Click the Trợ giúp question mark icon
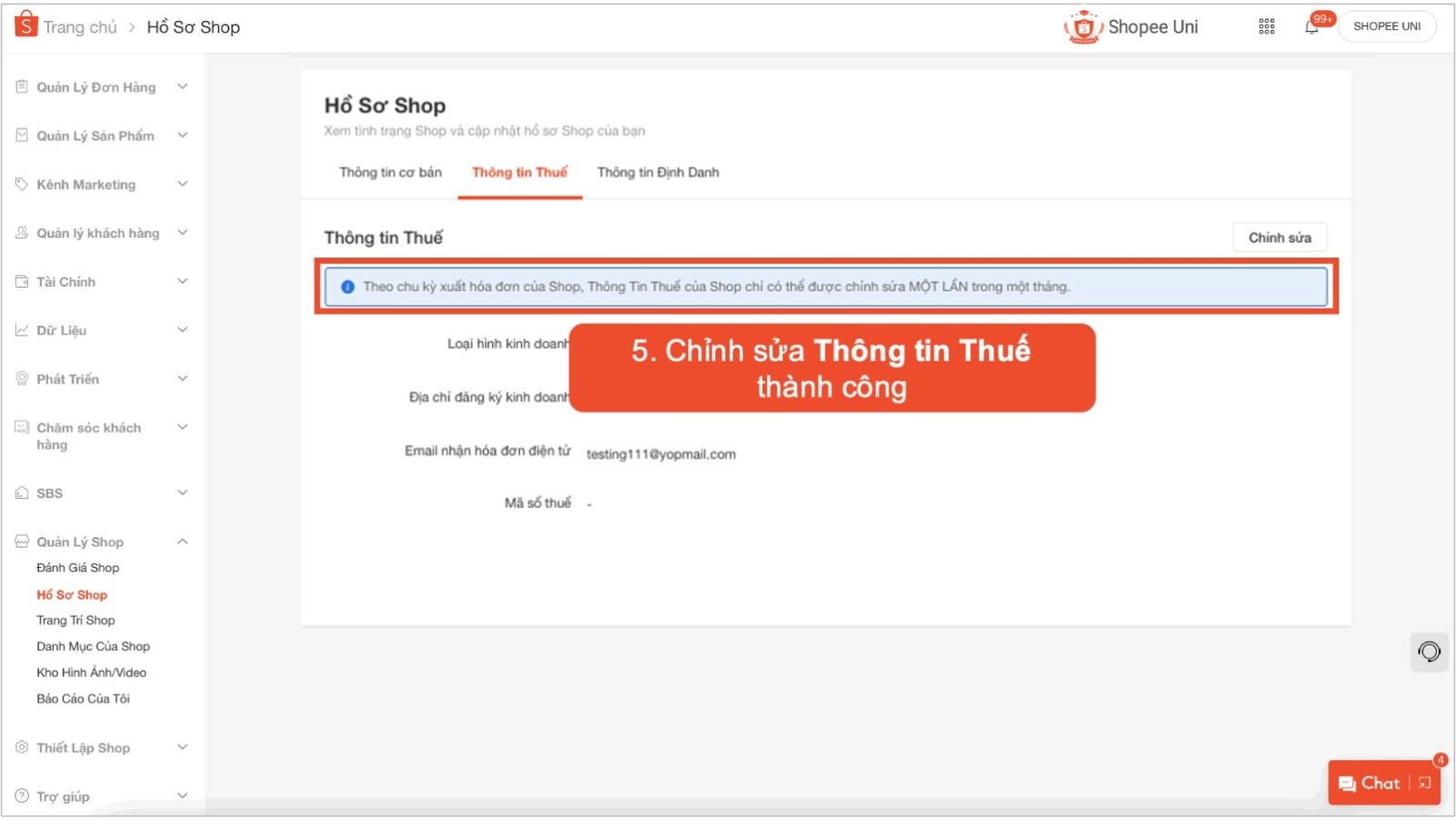Viewport: 1456px width, 821px height. tap(22, 796)
